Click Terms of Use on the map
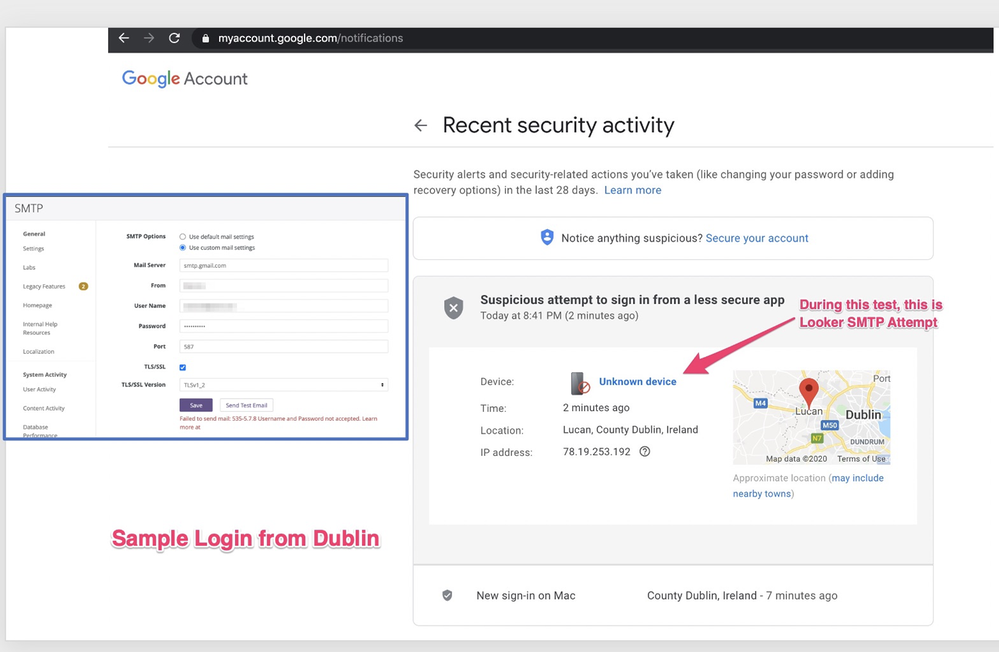Viewport: 999px width, 652px height. coord(861,459)
